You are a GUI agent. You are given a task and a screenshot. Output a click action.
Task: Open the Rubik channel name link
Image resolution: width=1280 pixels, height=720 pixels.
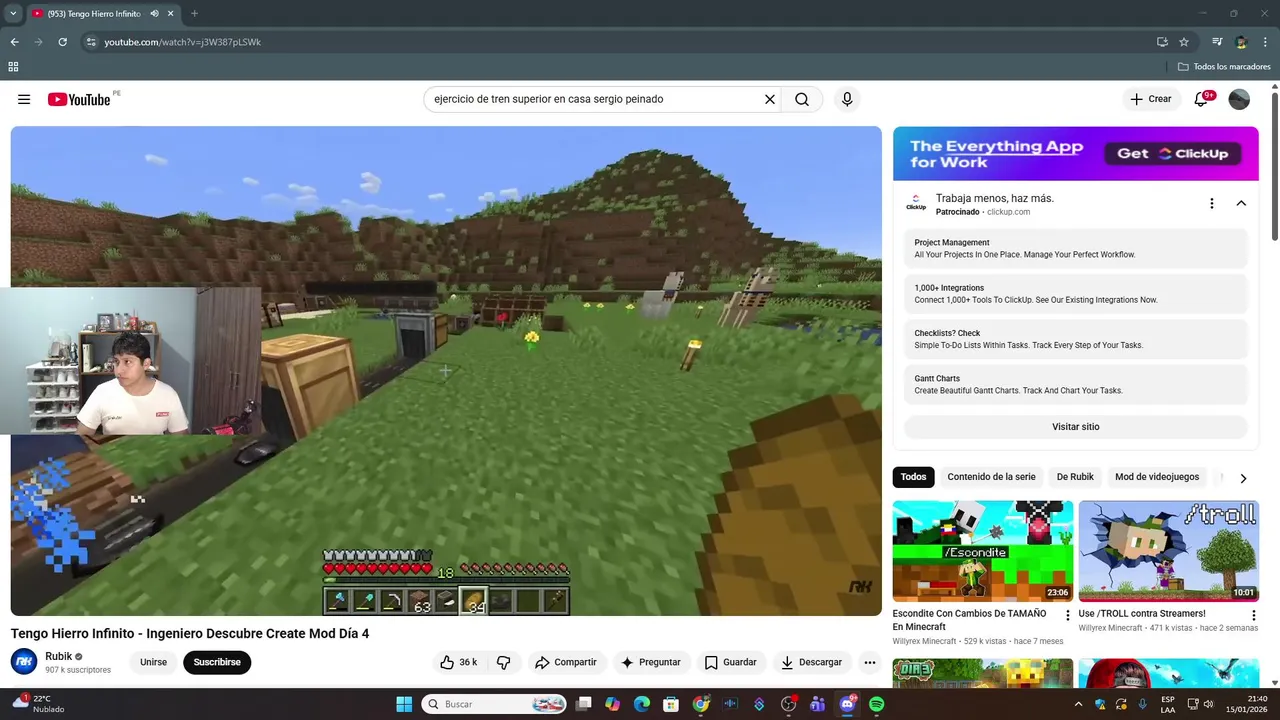pyautogui.click(x=58, y=656)
